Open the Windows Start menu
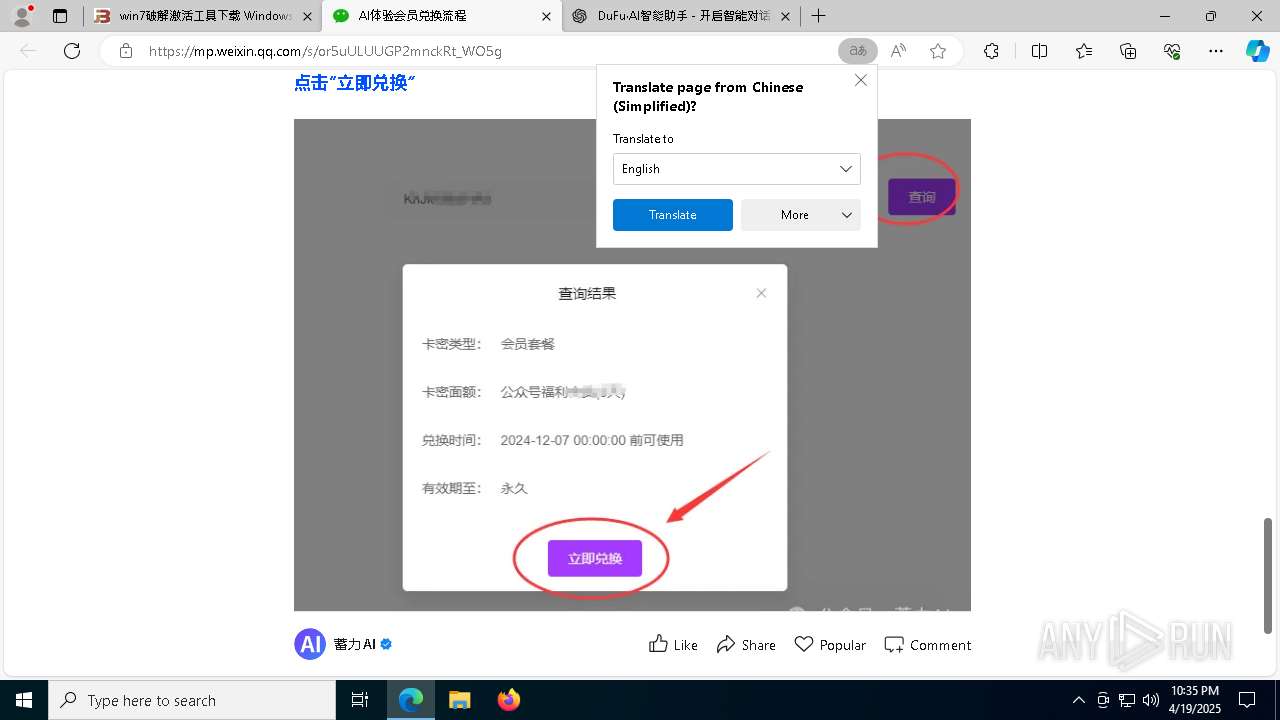 pos(24,700)
